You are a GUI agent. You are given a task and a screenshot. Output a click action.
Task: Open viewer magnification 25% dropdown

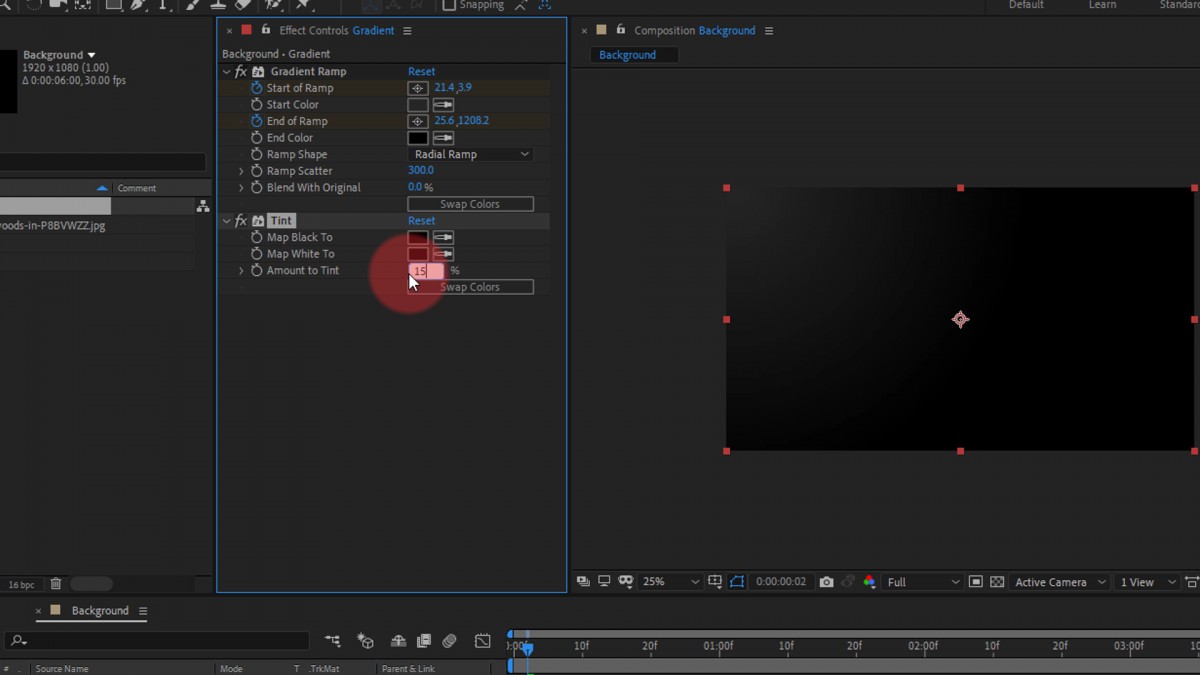point(670,582)
